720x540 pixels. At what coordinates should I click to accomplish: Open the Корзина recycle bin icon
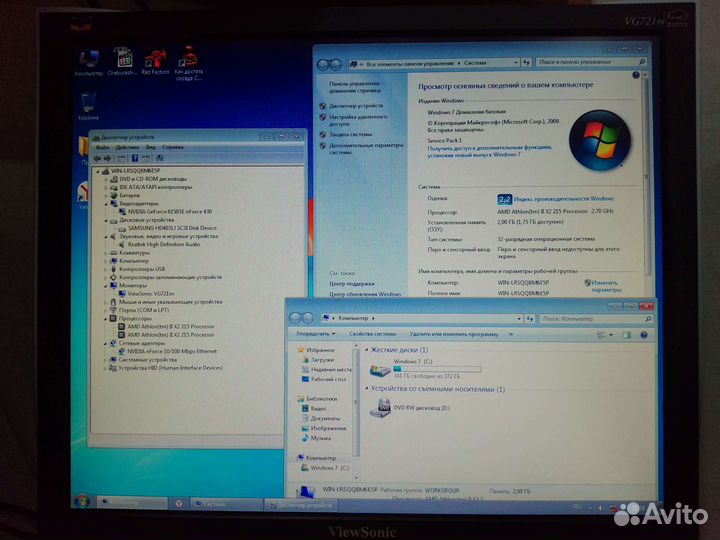coord(88,107)
